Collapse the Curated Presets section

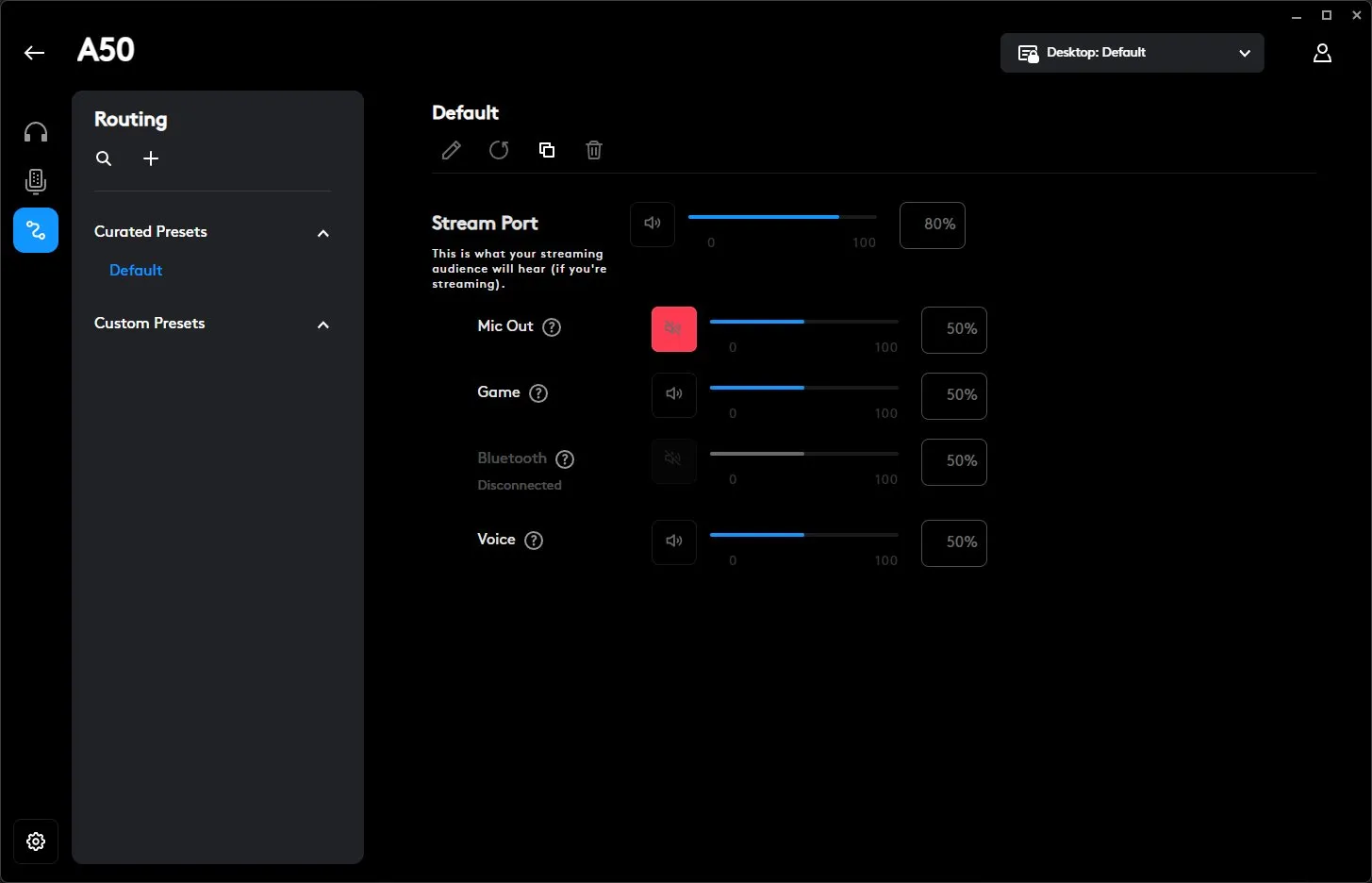coord(323,233)
